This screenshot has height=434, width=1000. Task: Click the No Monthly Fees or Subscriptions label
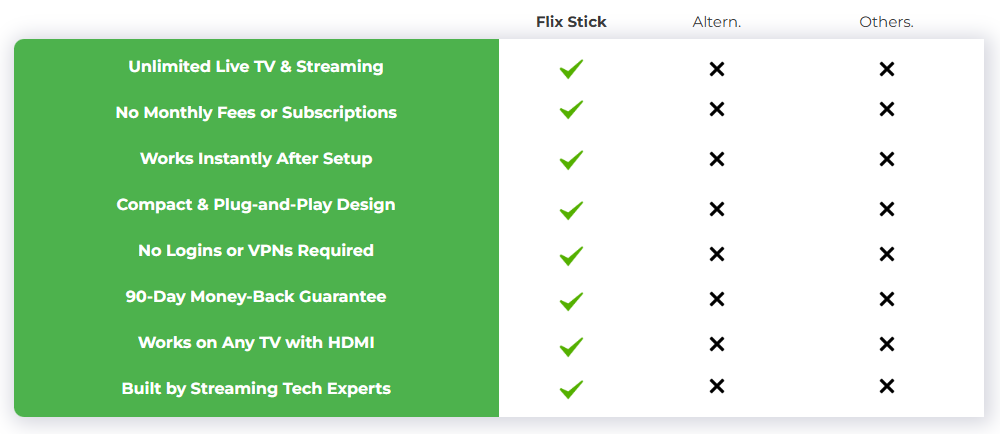[256, 113]
